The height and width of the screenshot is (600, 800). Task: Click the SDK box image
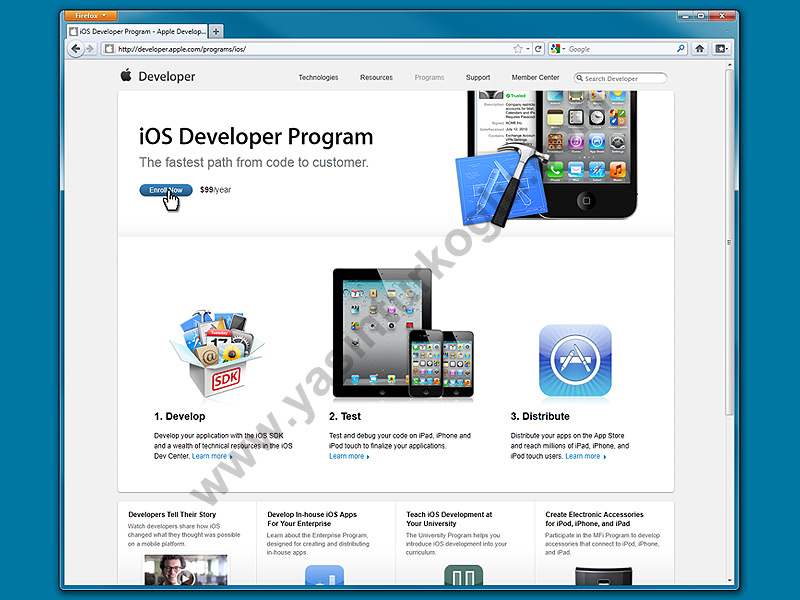216,353
